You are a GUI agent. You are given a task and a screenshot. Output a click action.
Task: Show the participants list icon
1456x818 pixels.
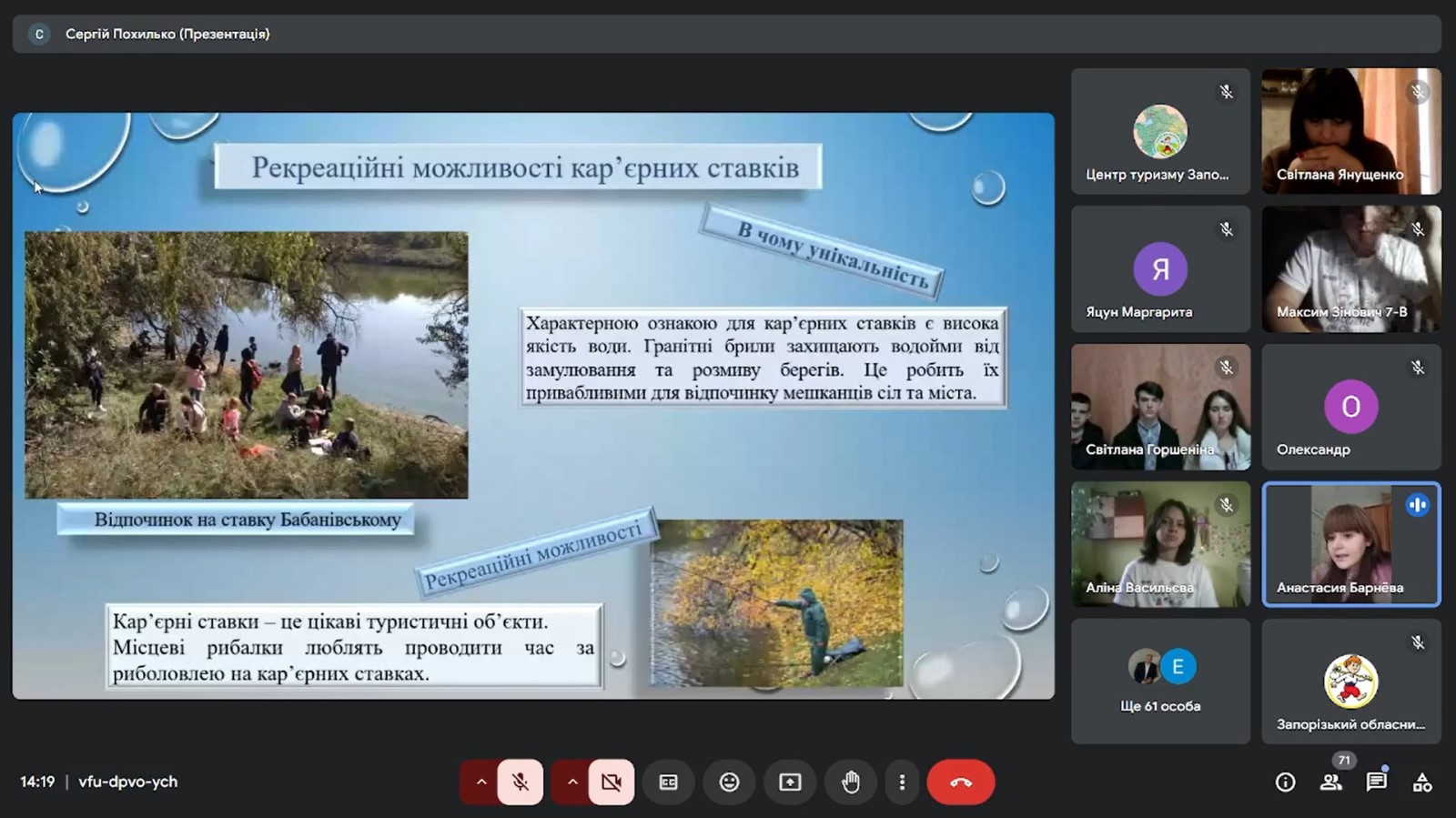tap(1330, 783)
